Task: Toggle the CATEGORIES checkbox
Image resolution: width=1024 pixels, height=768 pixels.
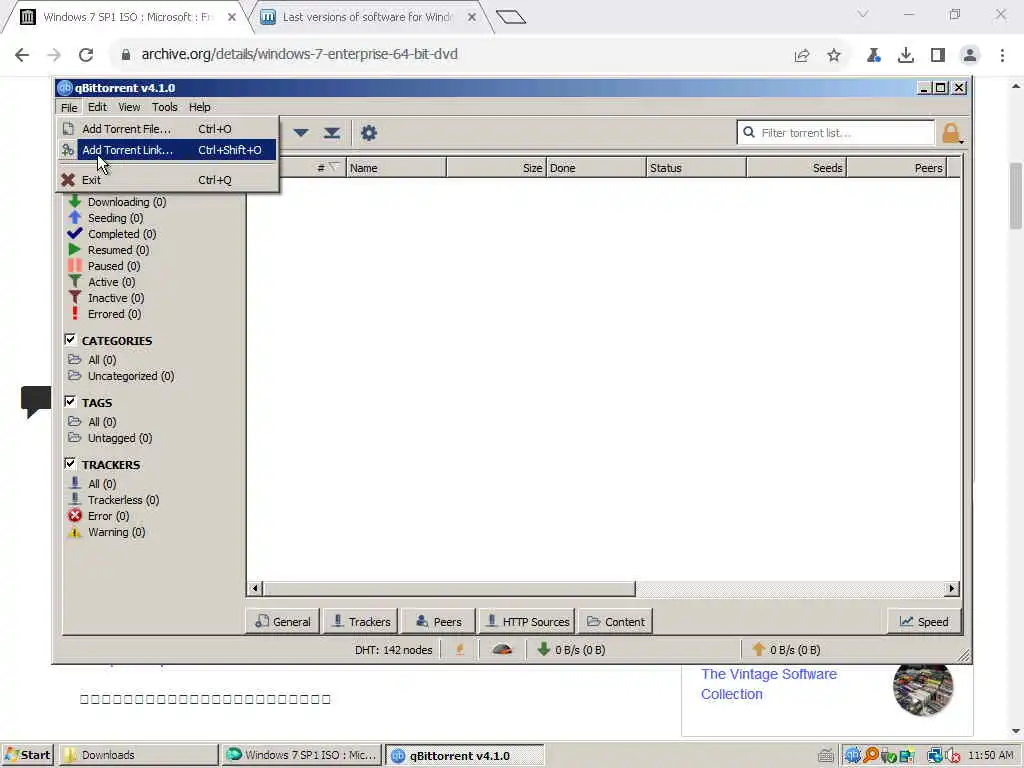Action: pyautogui.click(x=70, y=340)
